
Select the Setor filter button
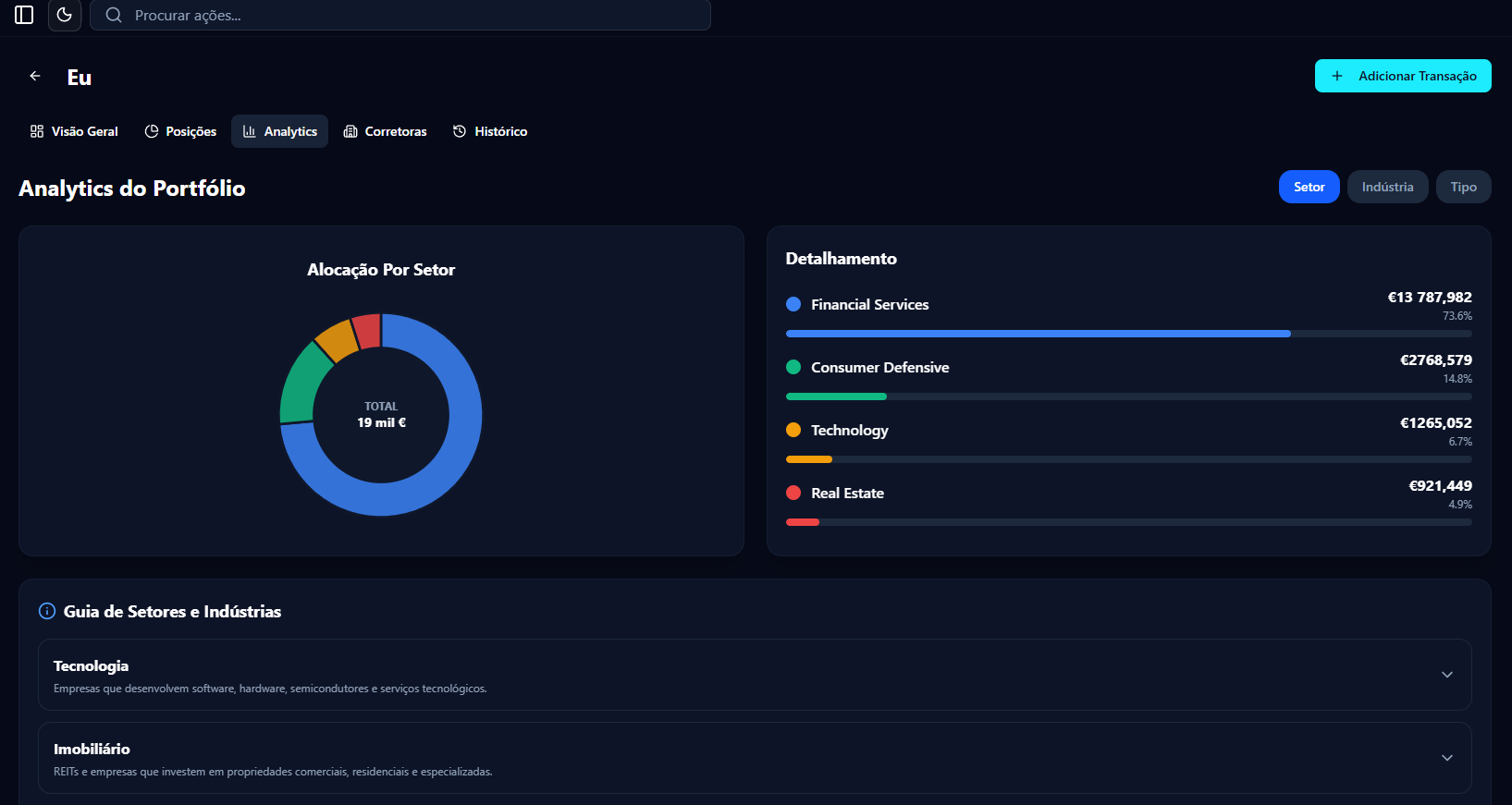[1309, 187]
